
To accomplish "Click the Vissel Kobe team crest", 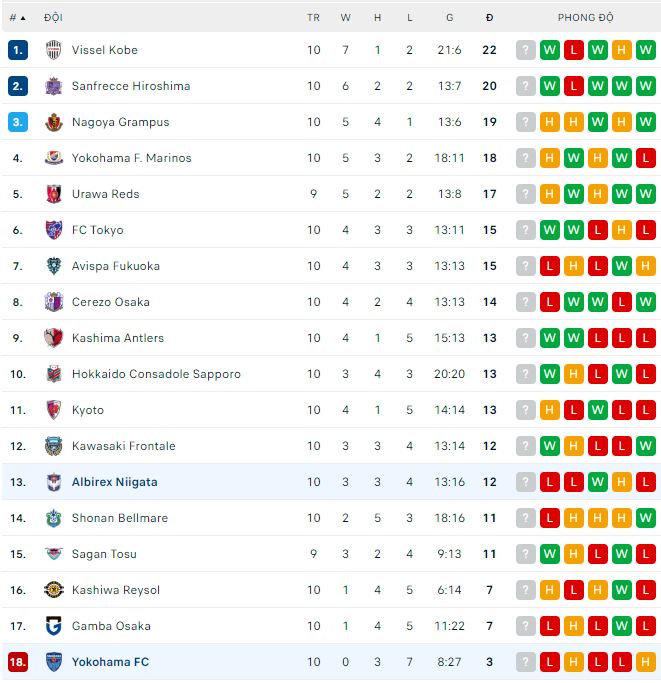I will click(x=54, y=50).
